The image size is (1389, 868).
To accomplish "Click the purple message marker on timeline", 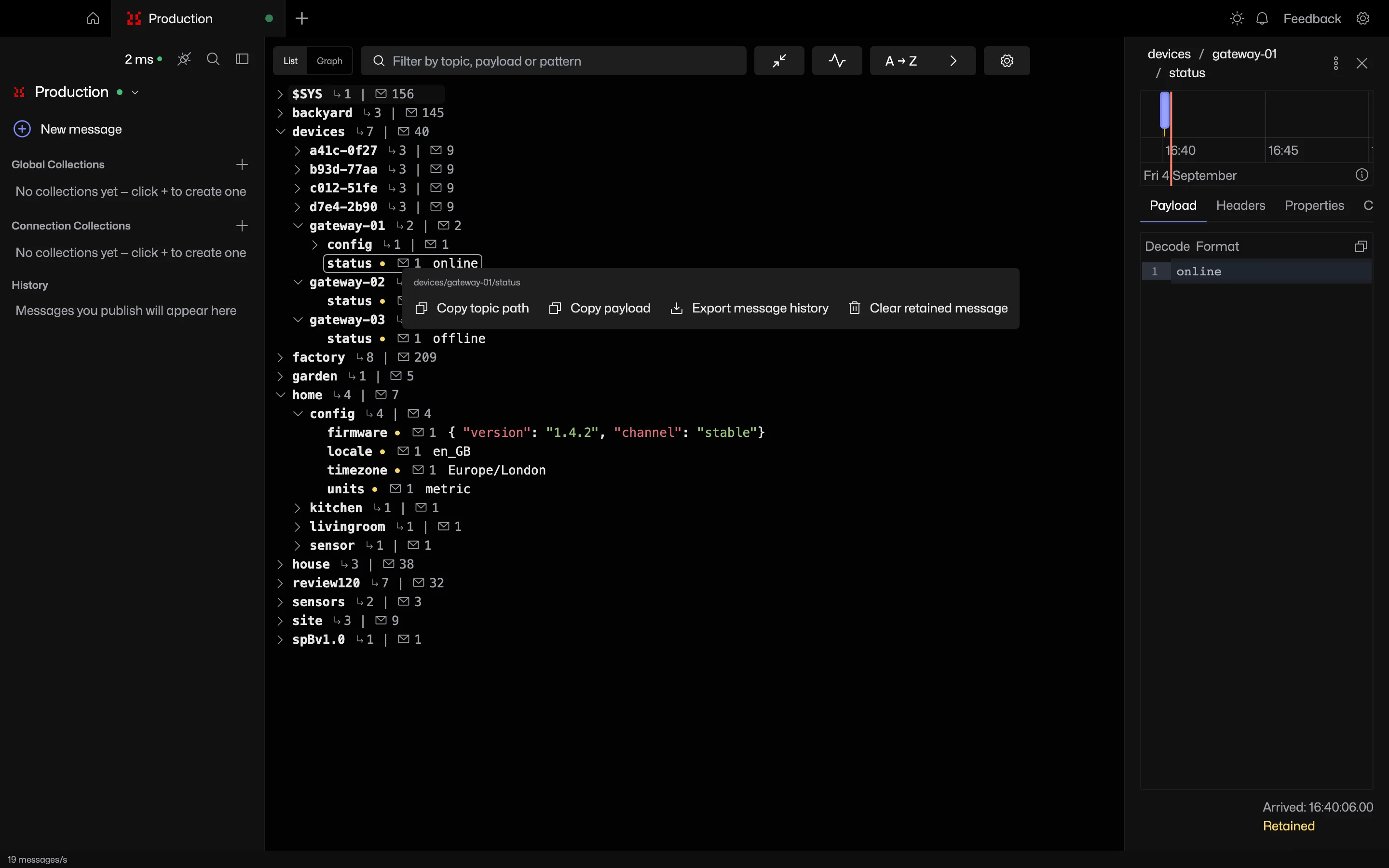I will (1165, 109).
